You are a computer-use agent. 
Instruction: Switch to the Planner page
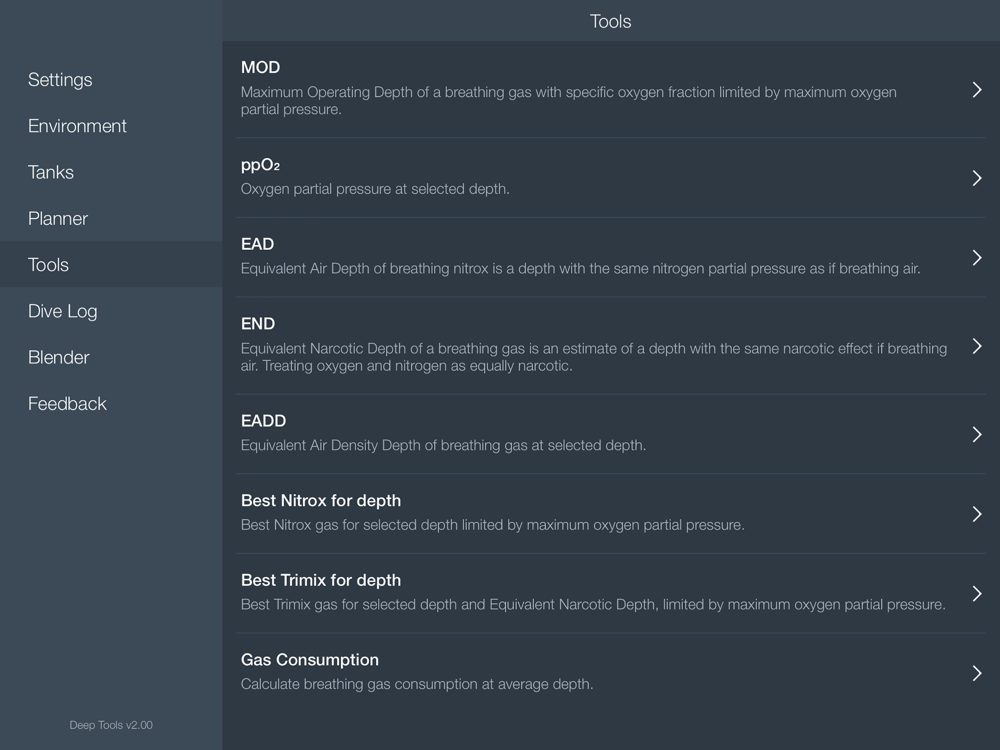point(58,218)
